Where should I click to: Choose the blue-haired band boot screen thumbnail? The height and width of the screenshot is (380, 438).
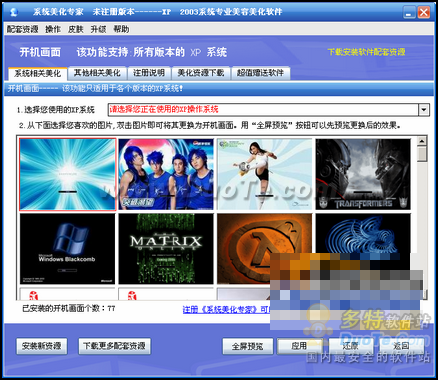pos(166,174)
